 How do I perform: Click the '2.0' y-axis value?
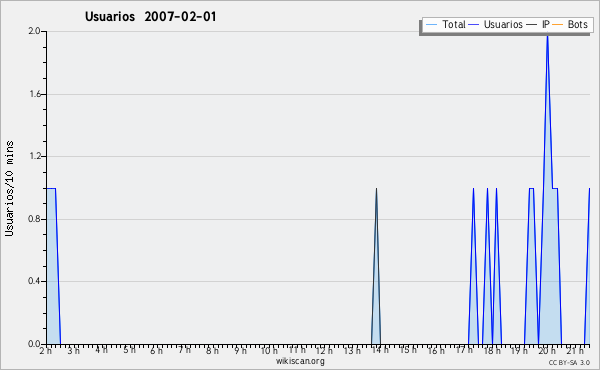coord(34,31)
